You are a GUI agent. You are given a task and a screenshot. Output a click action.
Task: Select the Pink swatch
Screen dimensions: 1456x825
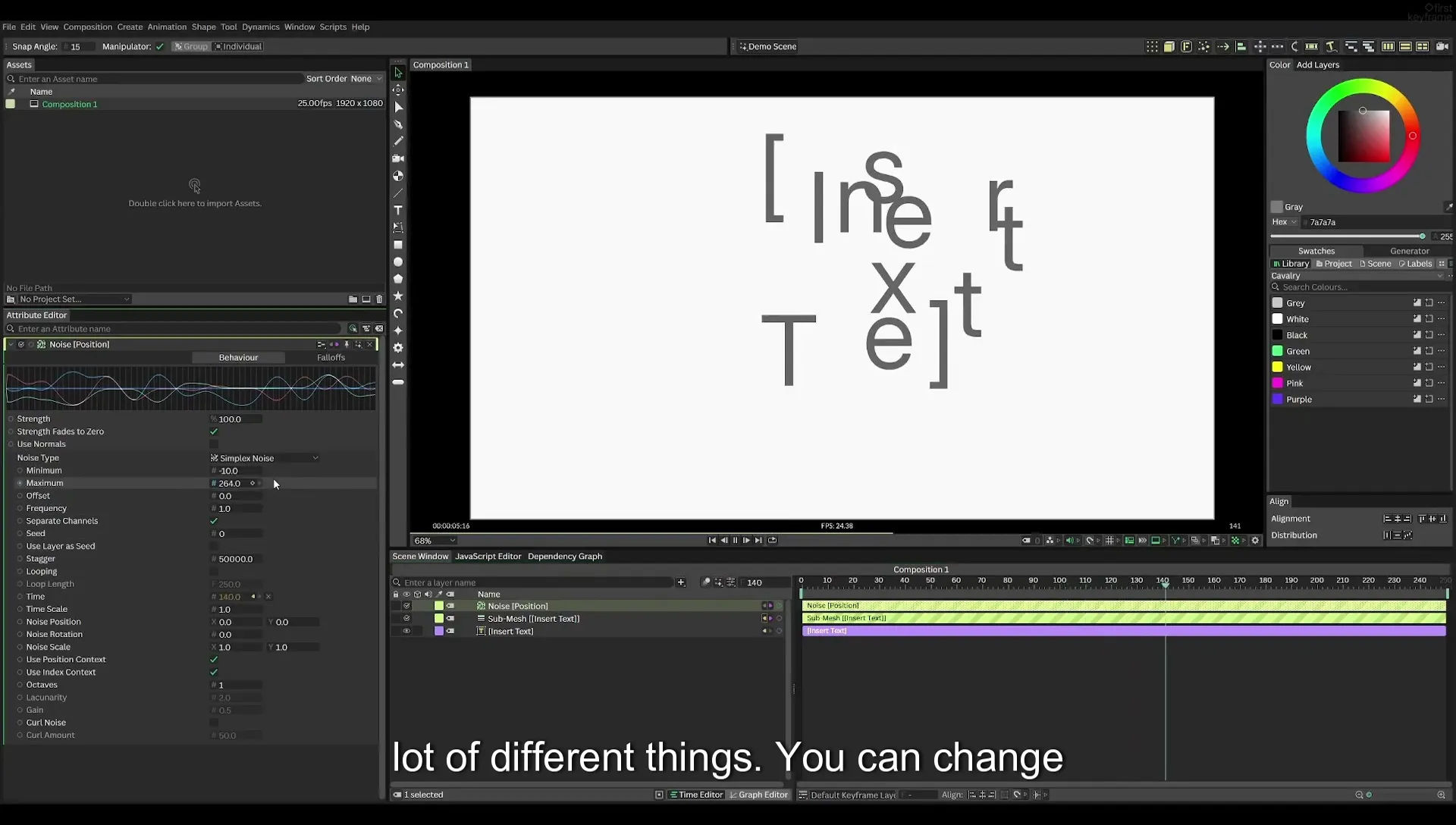(x=1277, y=383)
